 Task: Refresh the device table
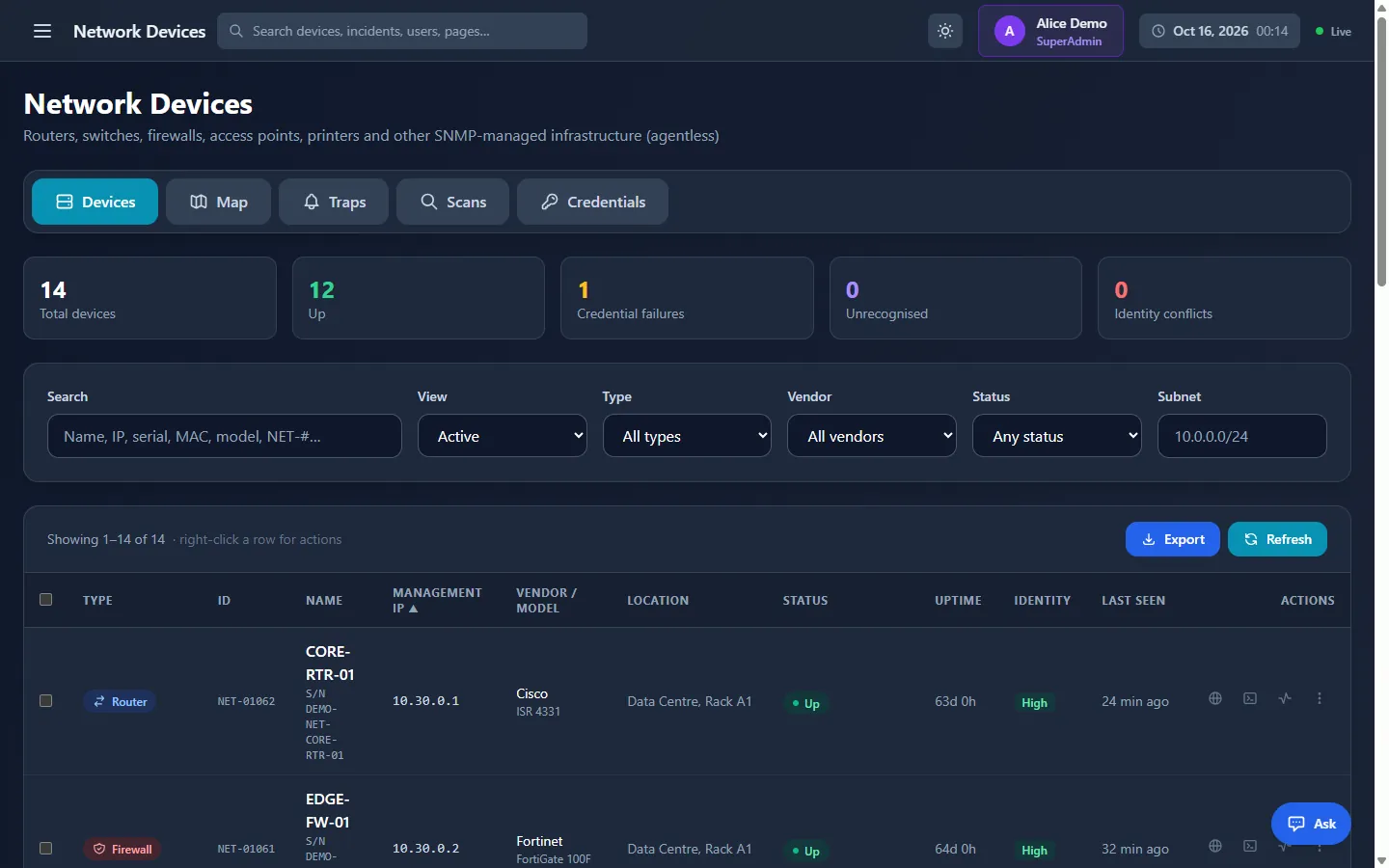click(x=1277, y=539)
